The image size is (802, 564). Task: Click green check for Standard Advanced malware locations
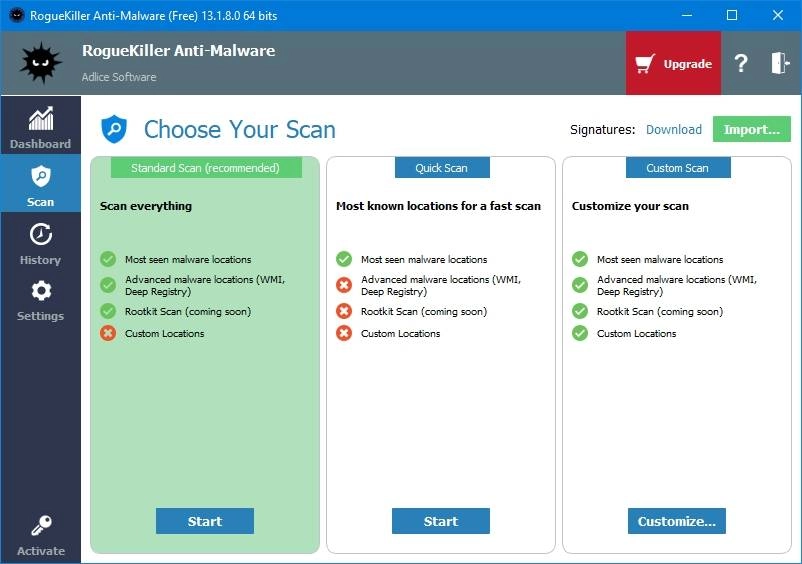108,285
